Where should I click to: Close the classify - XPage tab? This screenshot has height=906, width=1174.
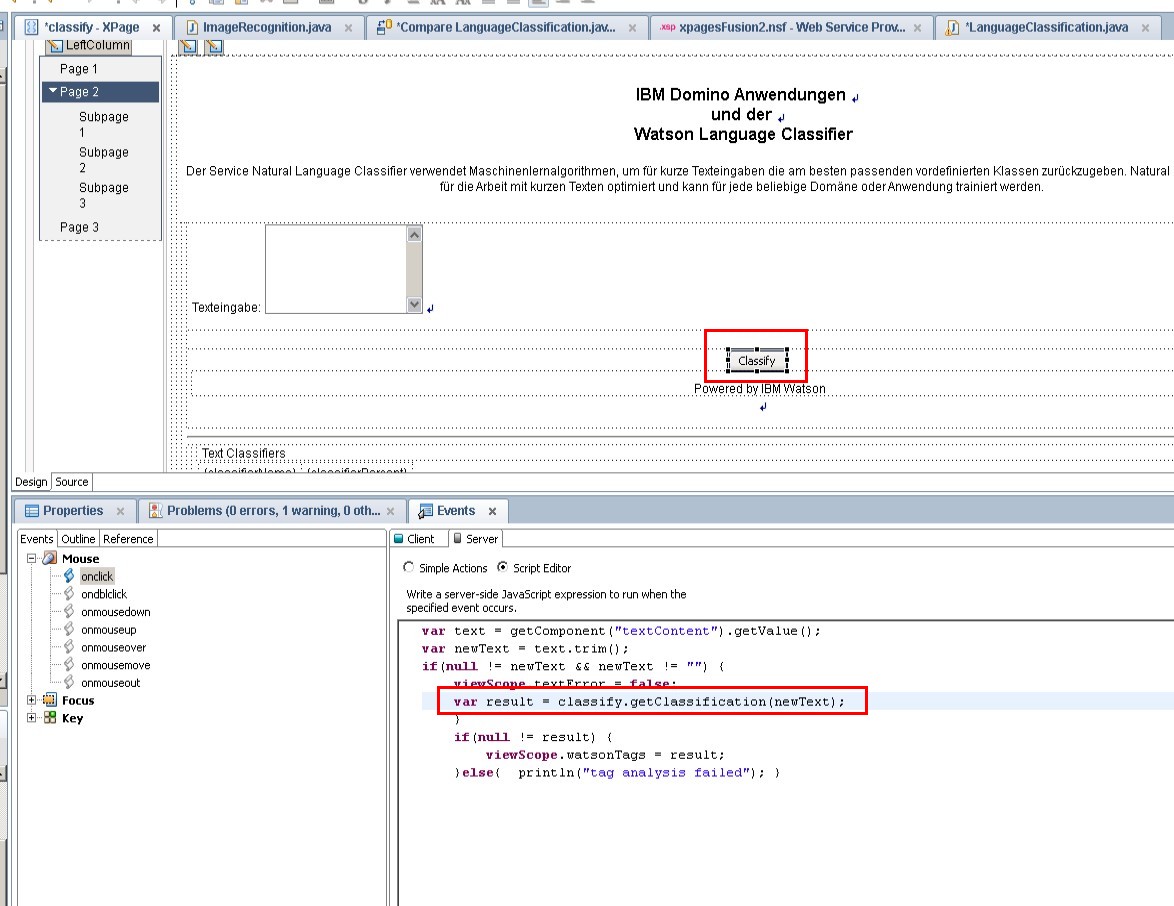pos(156,28)
